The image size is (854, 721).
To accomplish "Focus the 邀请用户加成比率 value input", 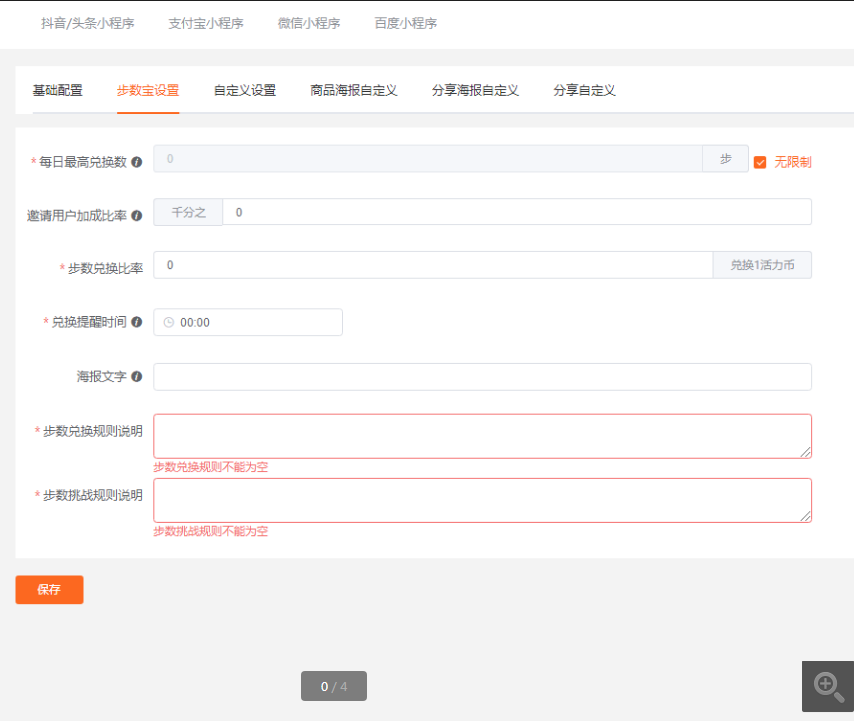I will 517,212.
